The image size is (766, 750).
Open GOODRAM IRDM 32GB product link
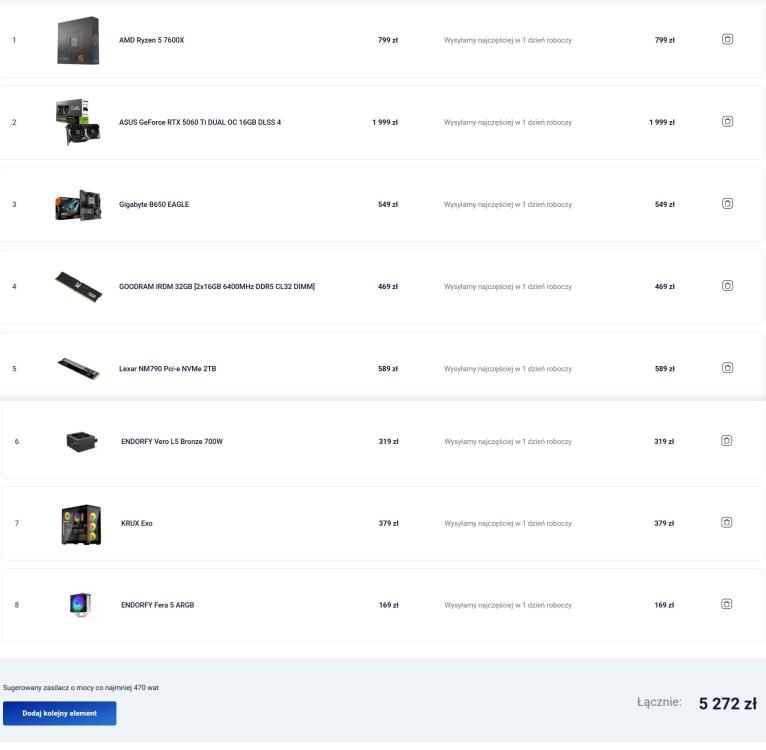click(x=217, y=286)
